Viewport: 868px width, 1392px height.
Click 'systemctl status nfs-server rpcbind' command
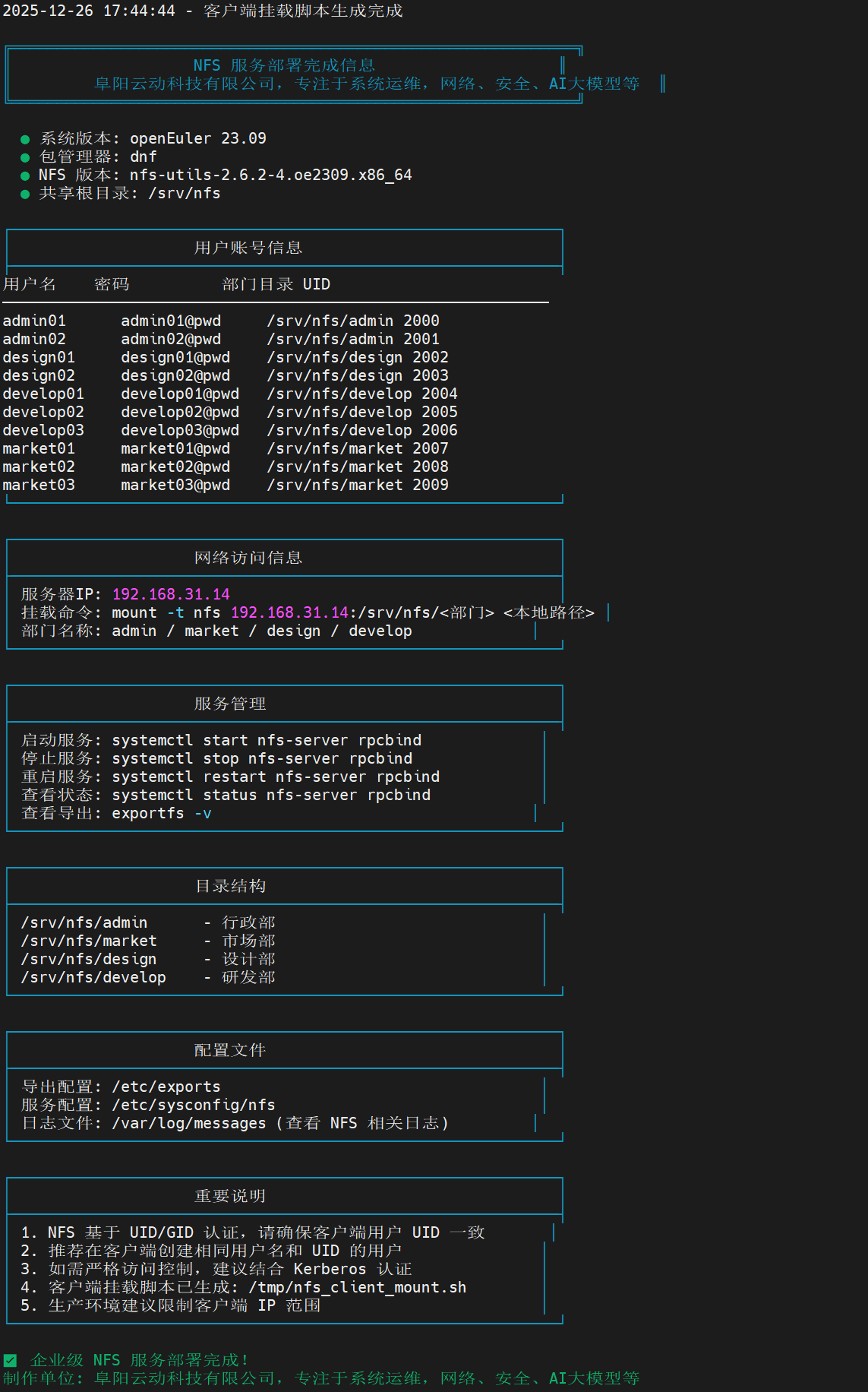click(x=271, y=795)
